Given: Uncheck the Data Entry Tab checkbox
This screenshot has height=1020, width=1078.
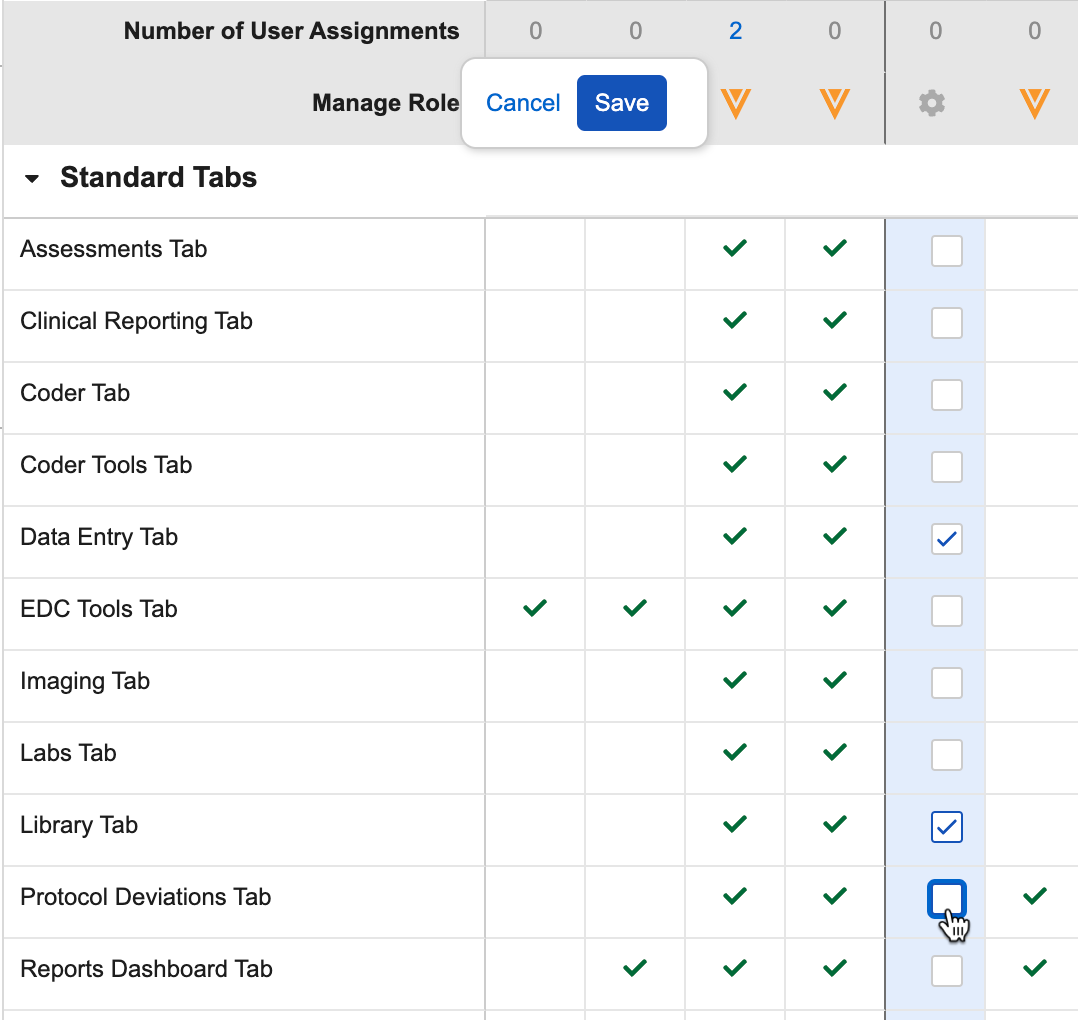Looking at the screenshot, I should click(946, 540).
